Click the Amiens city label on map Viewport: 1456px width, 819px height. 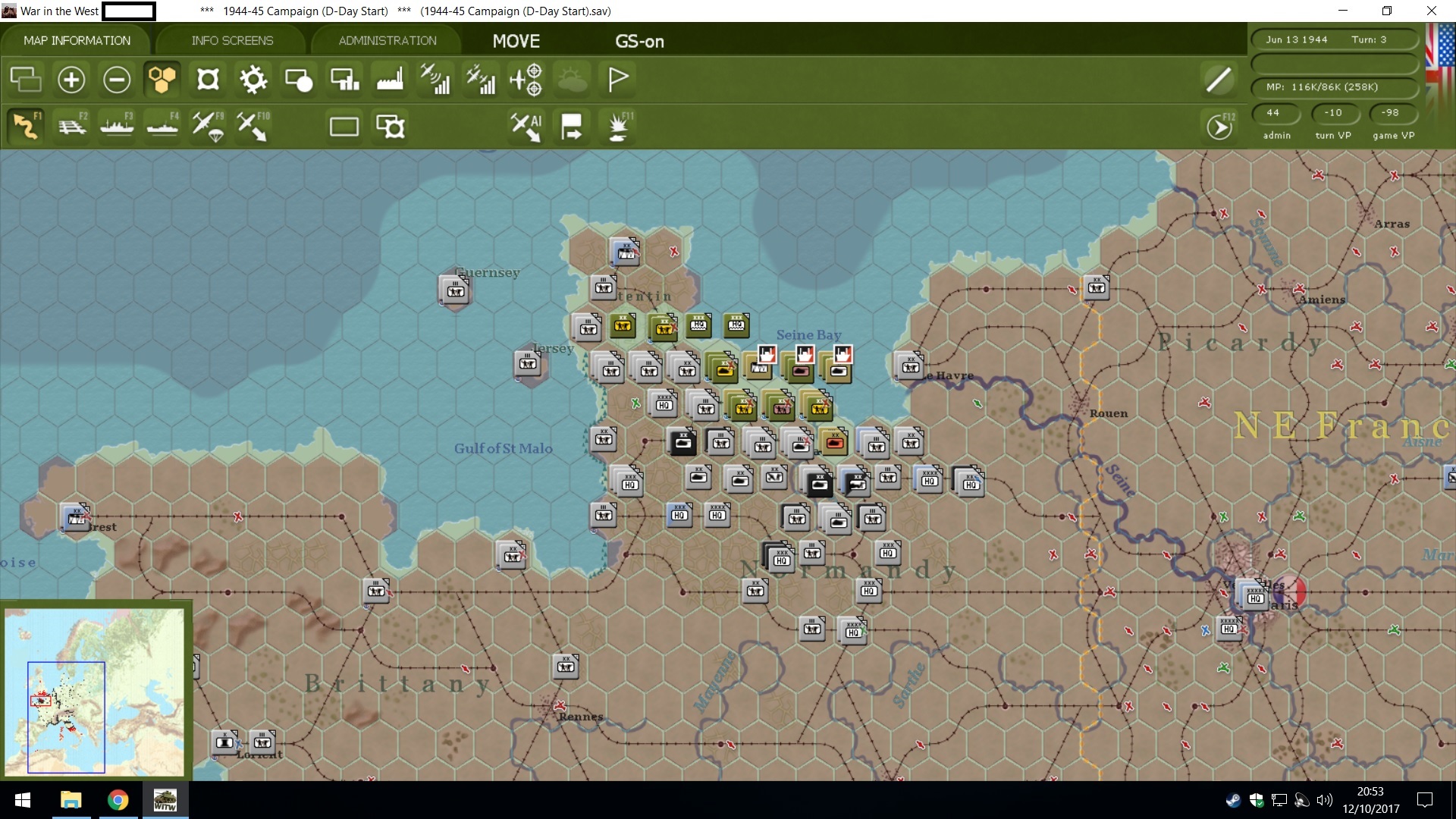pyautogui.click(x=1322, y=300)
